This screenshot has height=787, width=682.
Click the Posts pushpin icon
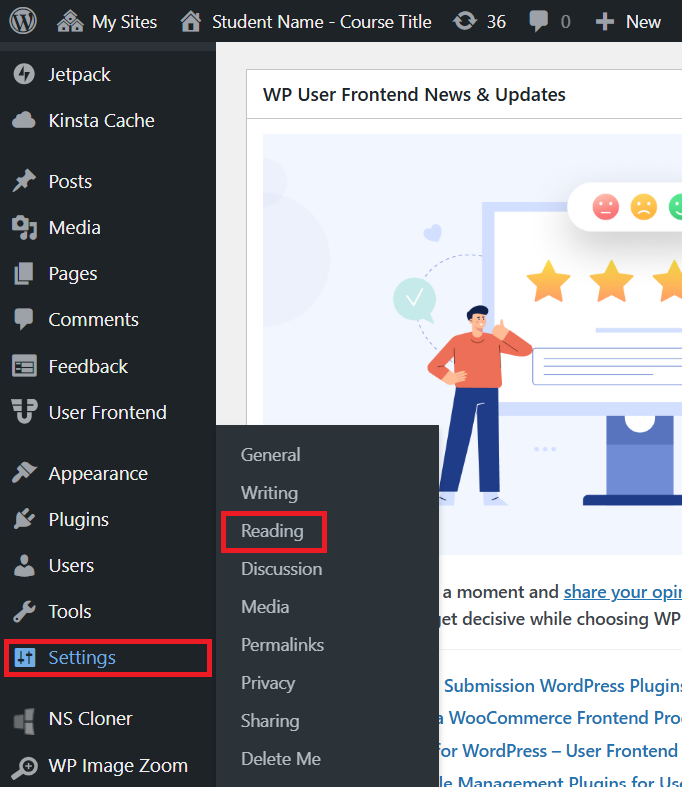[24, 181]
